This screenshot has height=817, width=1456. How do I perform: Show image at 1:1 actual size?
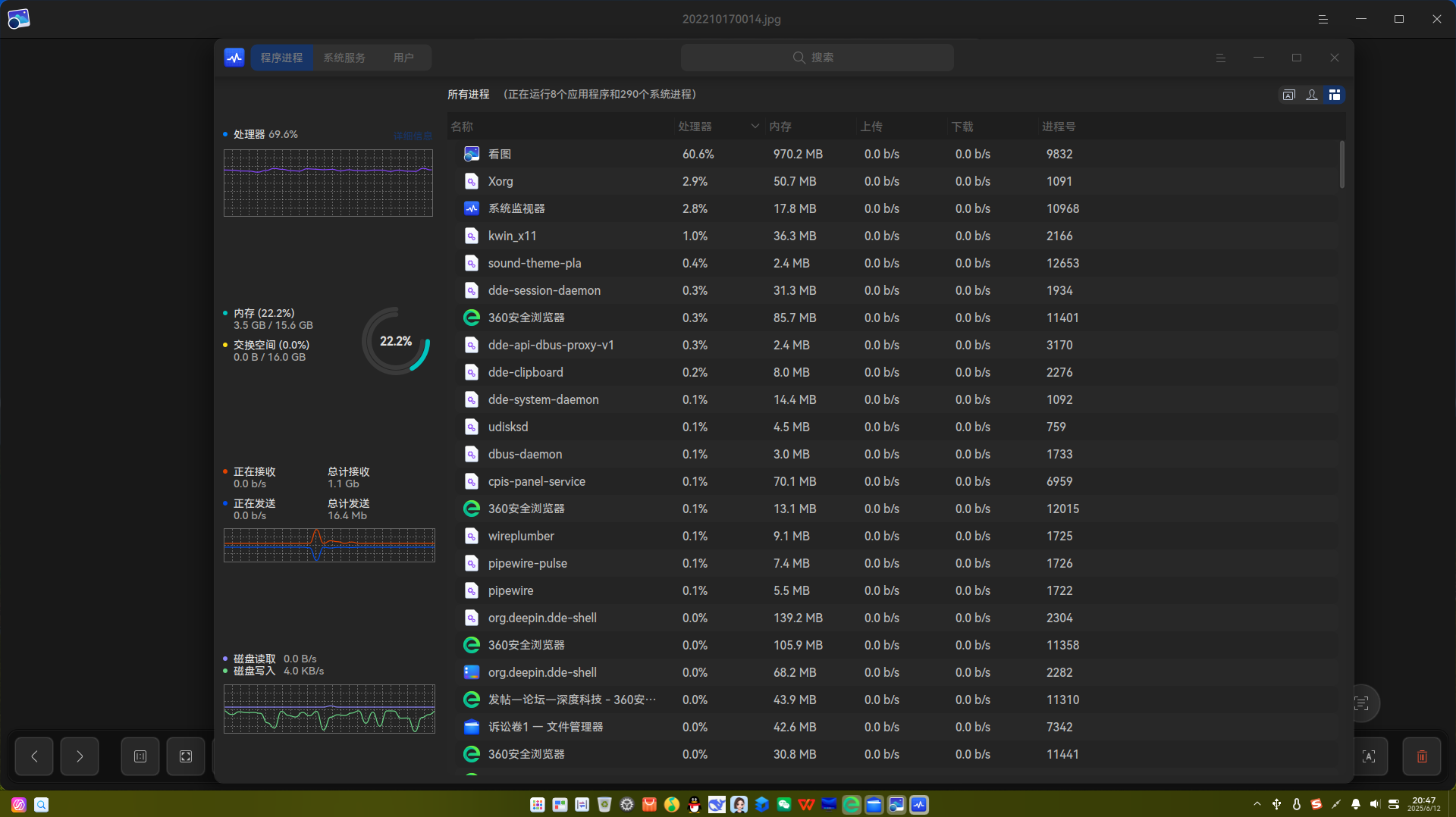click(x=140, y=756)
